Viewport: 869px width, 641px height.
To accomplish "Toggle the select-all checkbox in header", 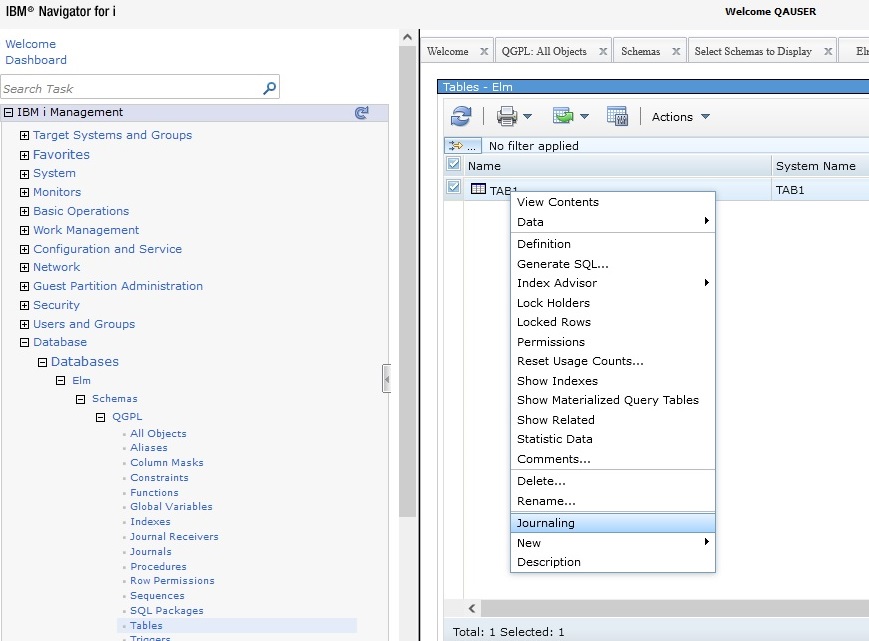I will pos(454,165).
